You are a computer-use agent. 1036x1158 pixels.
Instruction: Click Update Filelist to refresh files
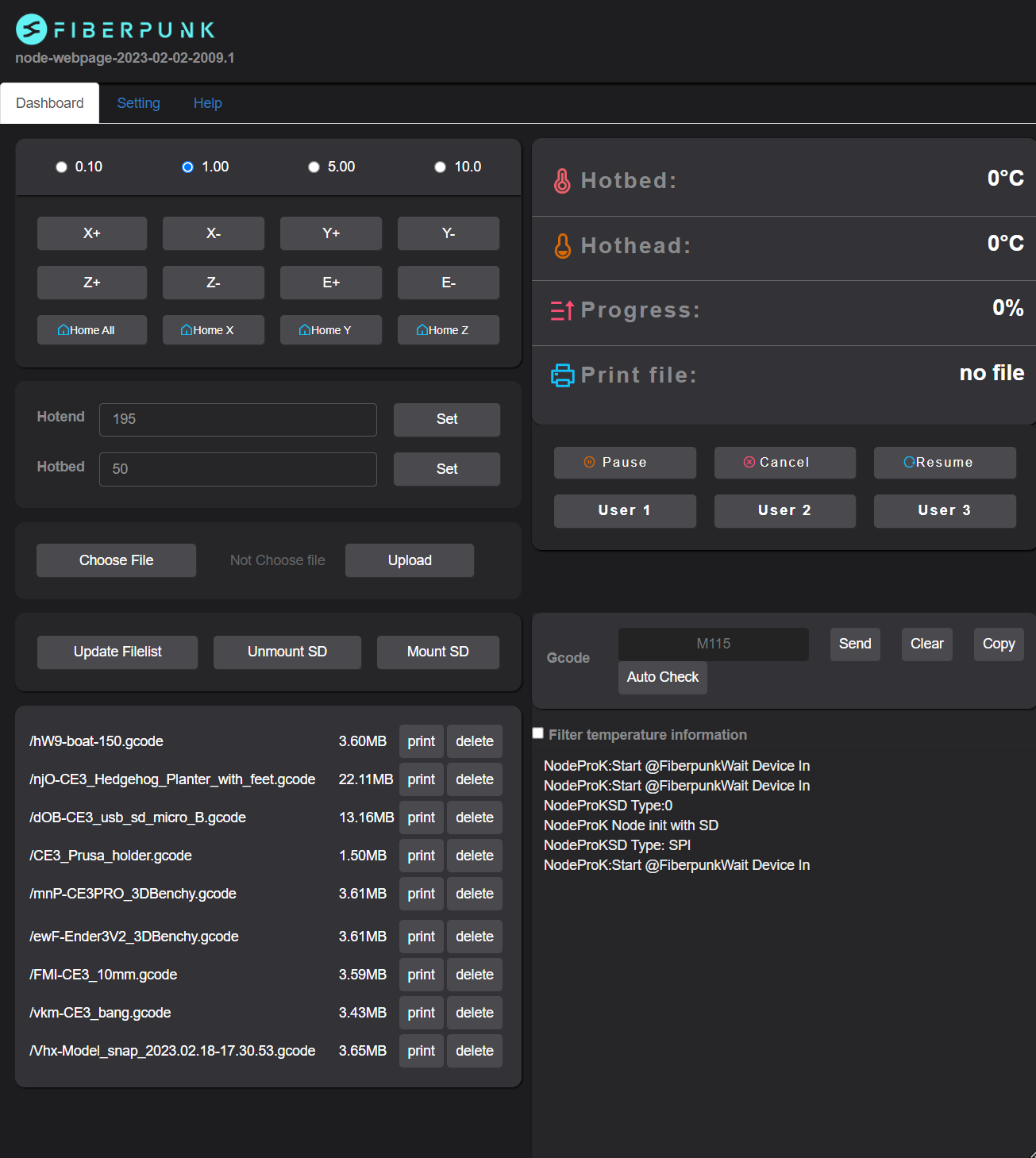click(x=117, y=652)
